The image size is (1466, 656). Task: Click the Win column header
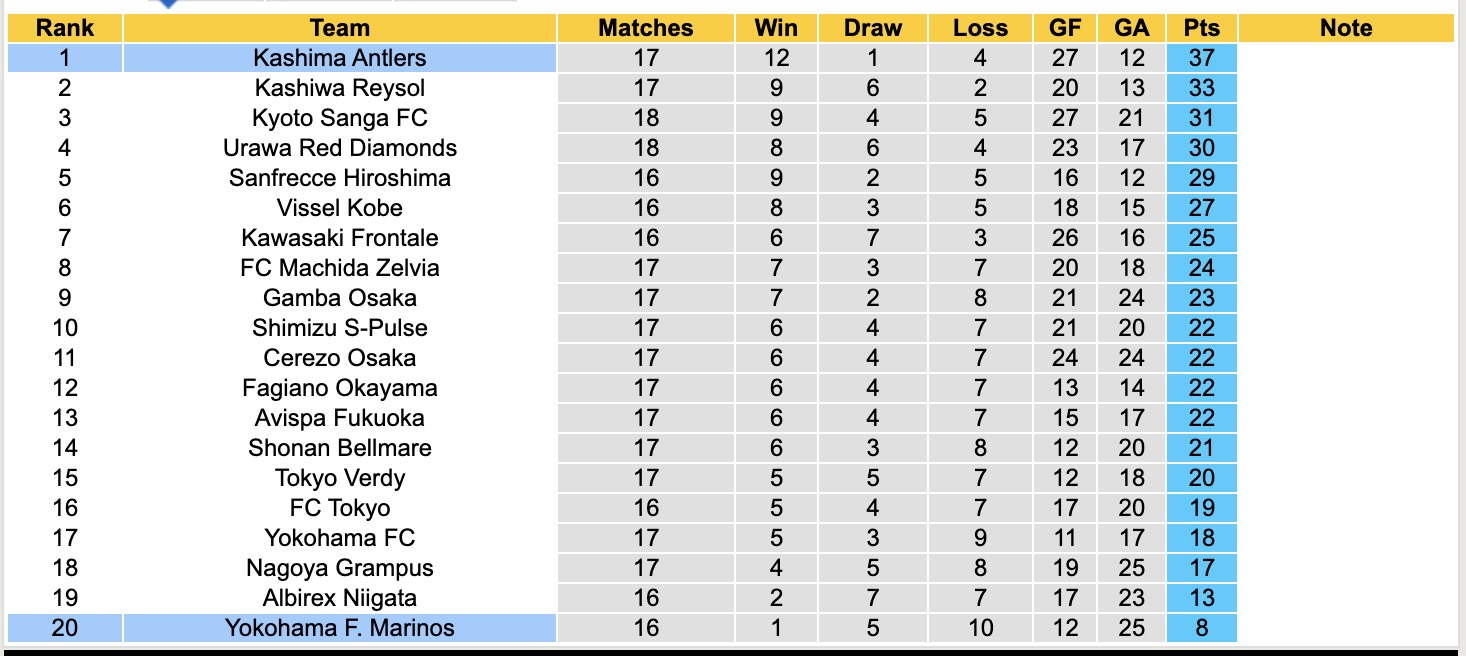776,28
